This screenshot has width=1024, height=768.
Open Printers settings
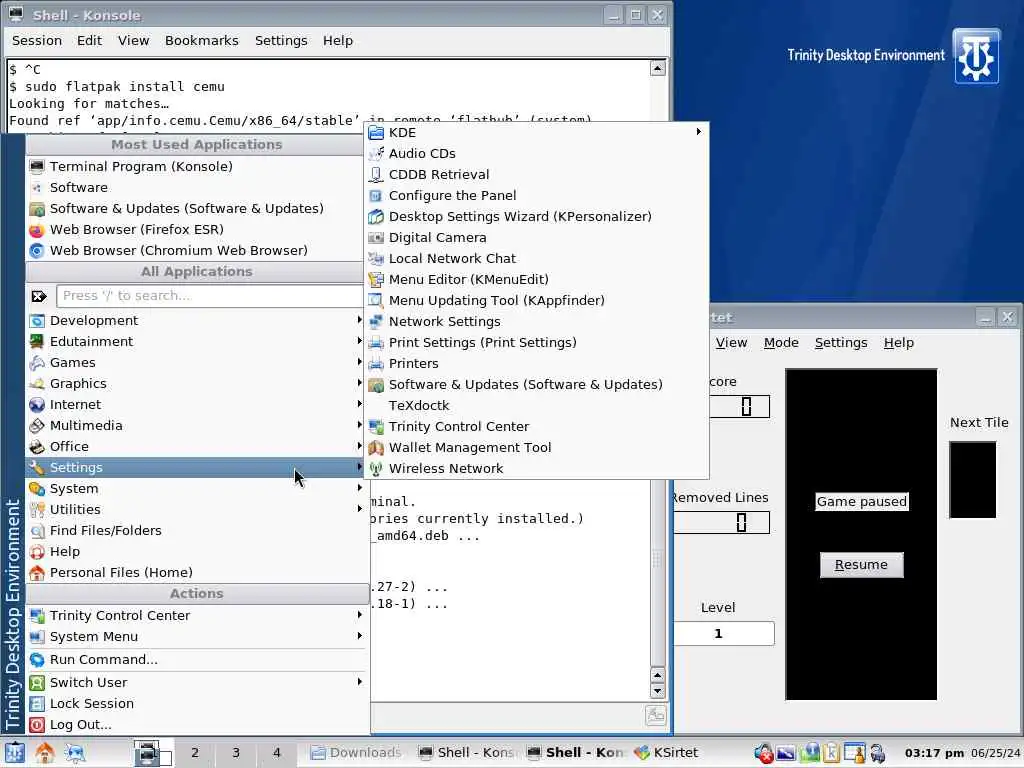(x=537, y=363)
